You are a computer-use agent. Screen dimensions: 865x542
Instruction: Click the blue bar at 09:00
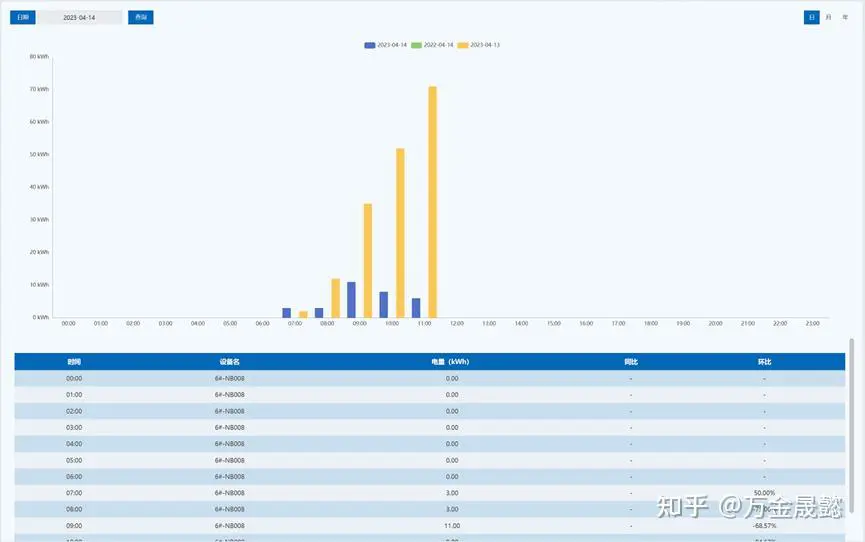pos(351,299)
